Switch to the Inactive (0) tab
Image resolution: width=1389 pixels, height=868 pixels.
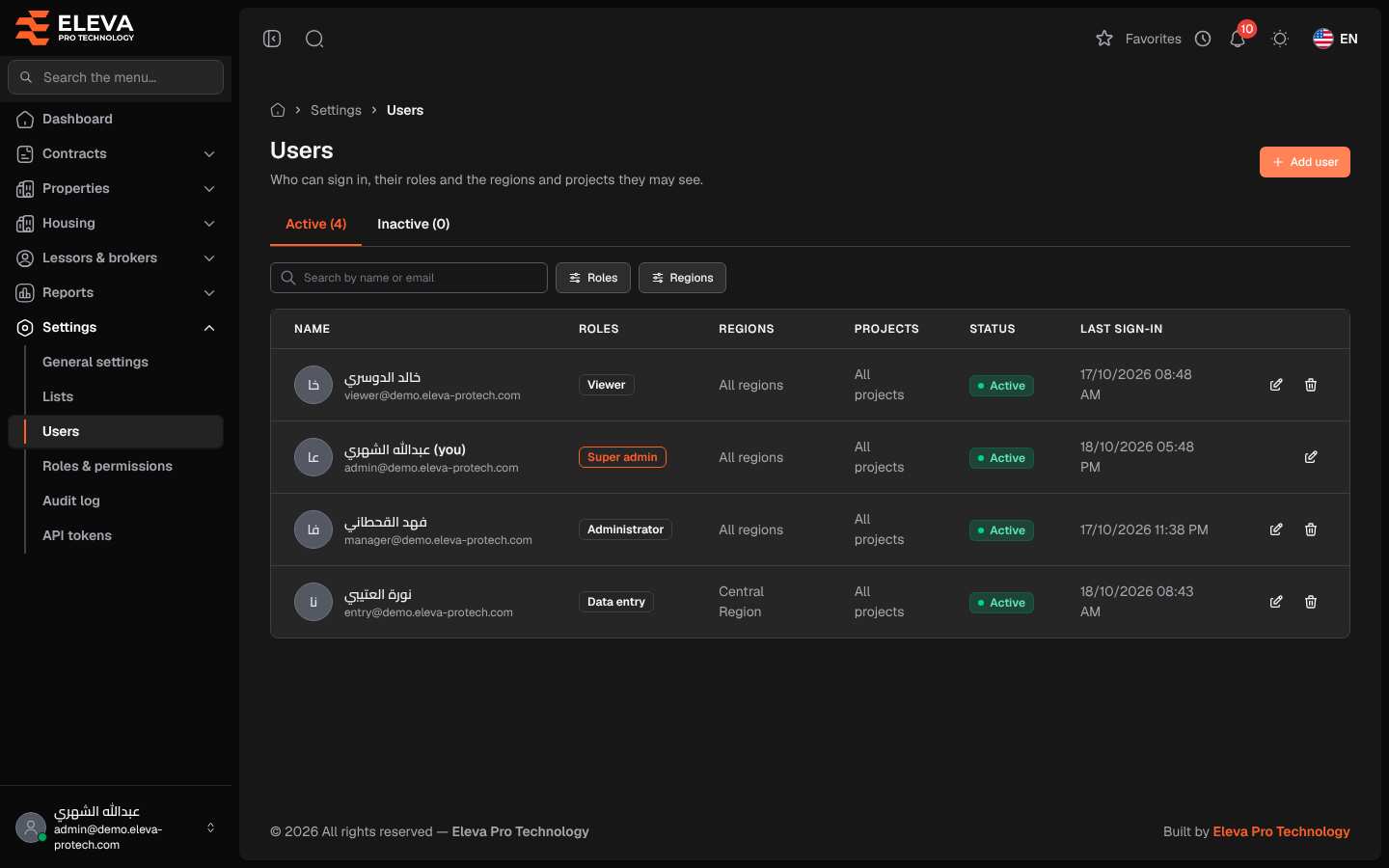(x=413, y=224)
